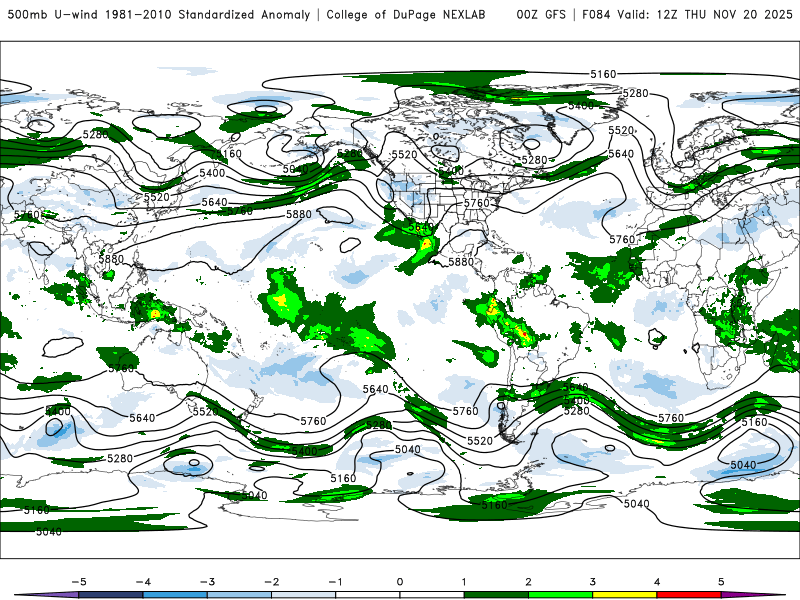The height and width of the screenshot is (600, 800).
Task: Click the pale blue -2 to -1 colorbar segment
Action: coord(304,595)
